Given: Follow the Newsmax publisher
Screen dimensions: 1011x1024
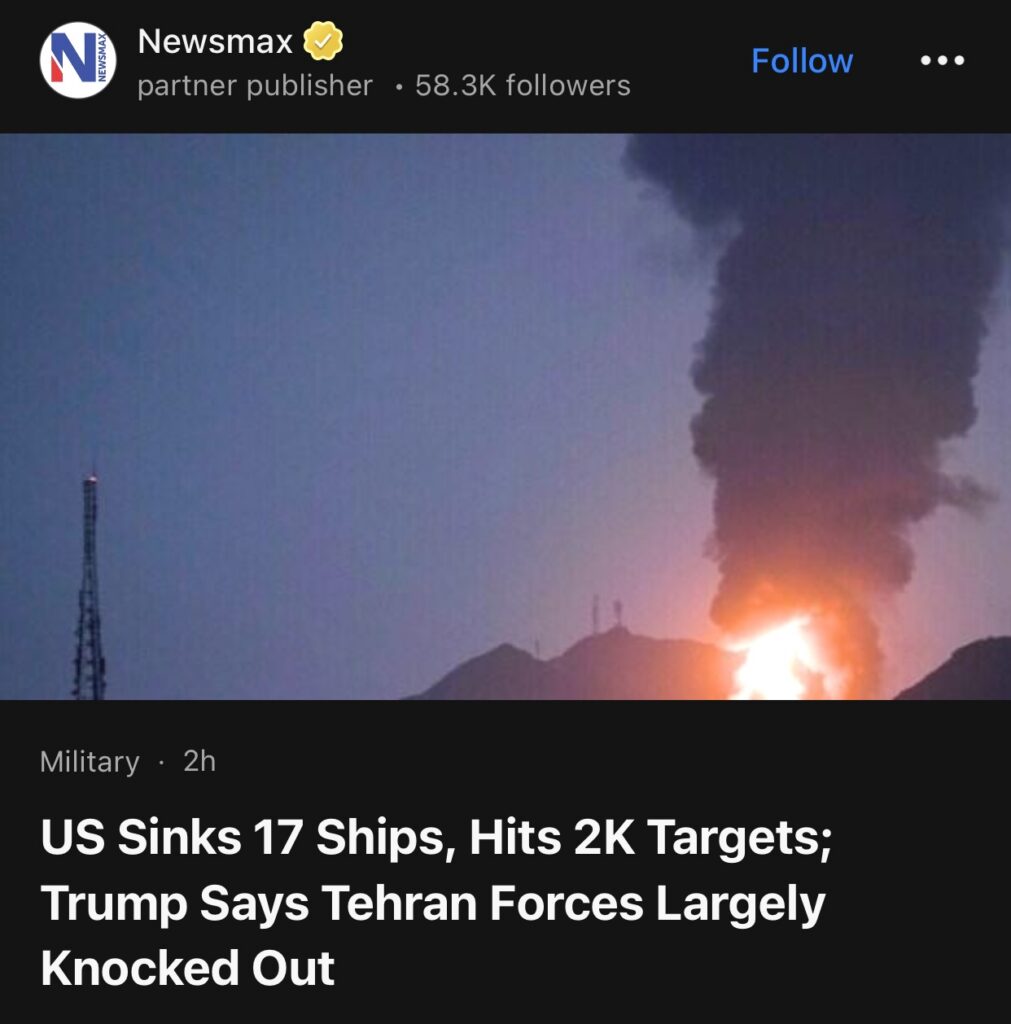Looking at the screenshot, I should point(801,61).
